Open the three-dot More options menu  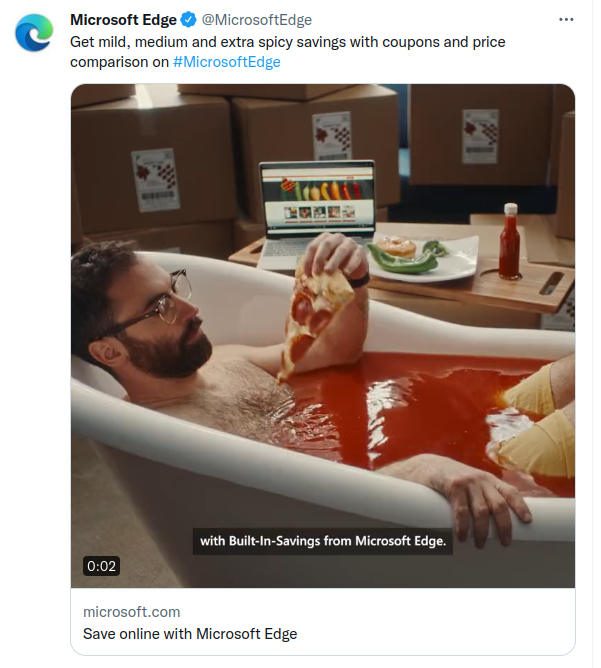tap(566, 20)
